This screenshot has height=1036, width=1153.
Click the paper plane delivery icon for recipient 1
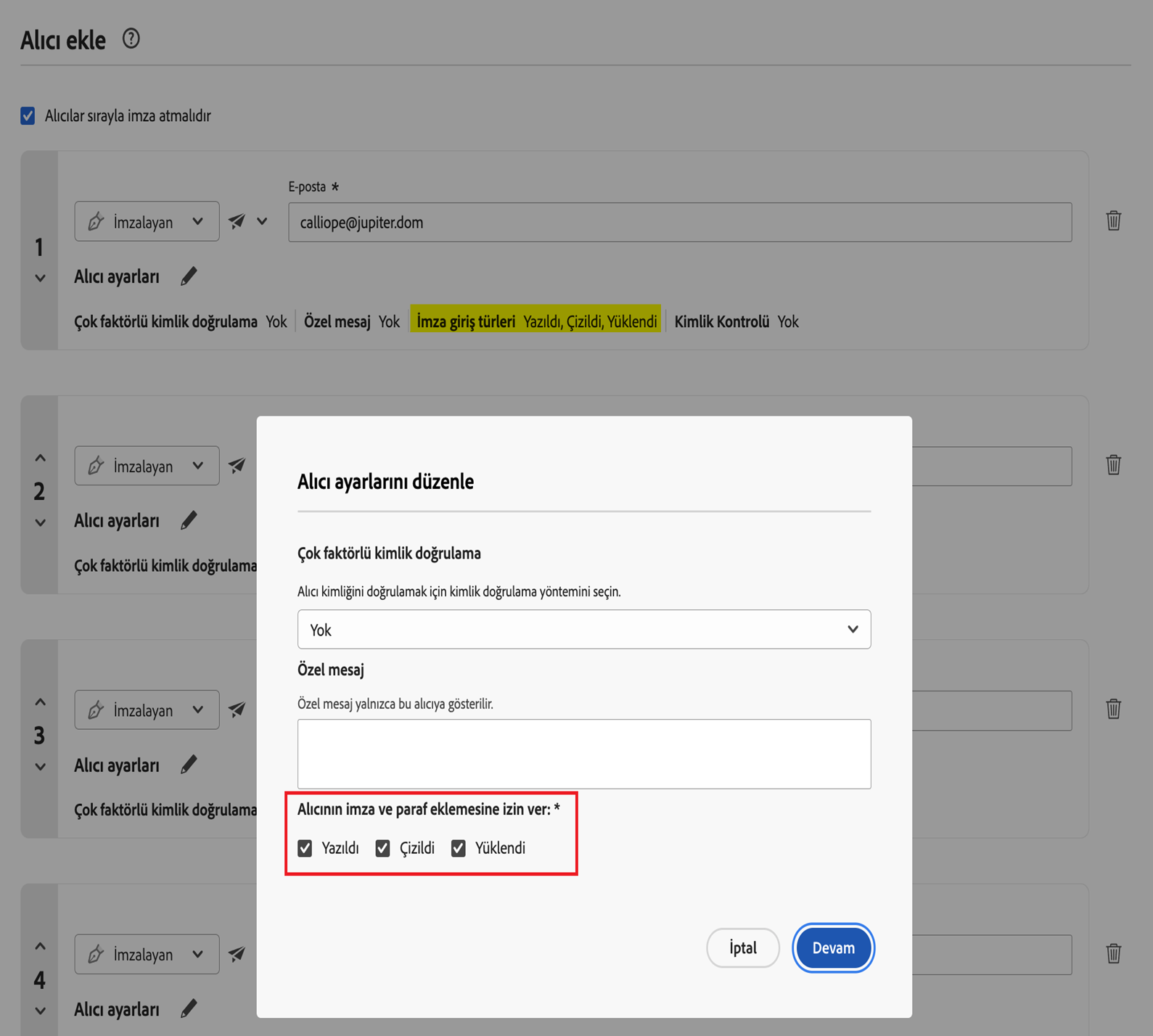coord(237,221)
